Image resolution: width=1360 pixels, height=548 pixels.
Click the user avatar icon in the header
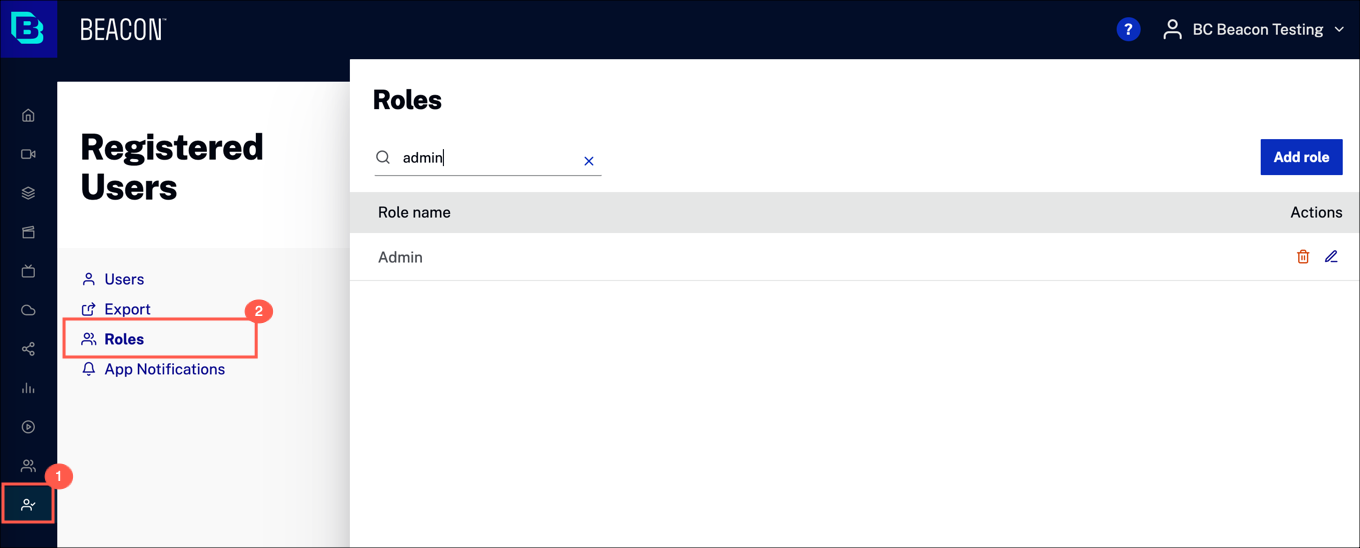coord(1172,29)
